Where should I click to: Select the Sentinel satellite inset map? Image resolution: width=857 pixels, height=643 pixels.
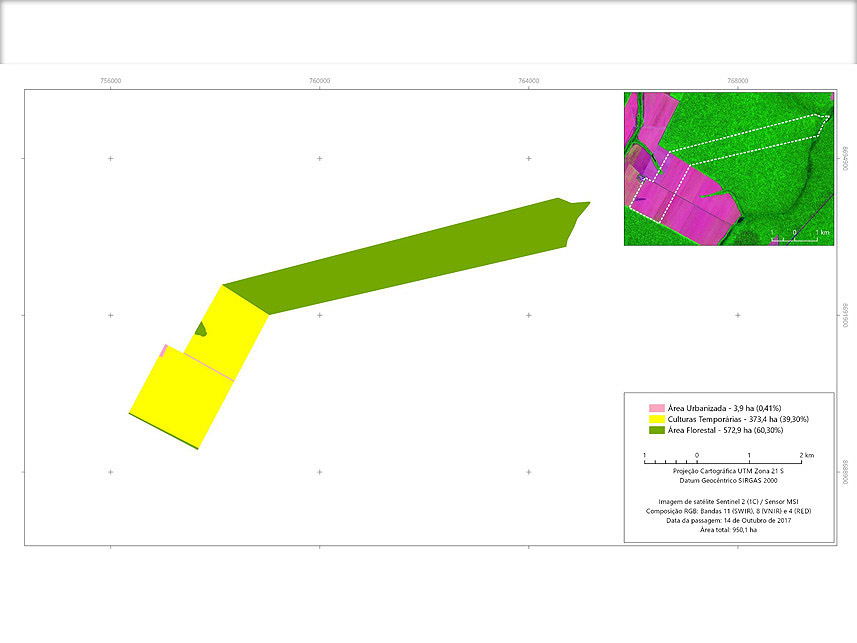(728, 168)
